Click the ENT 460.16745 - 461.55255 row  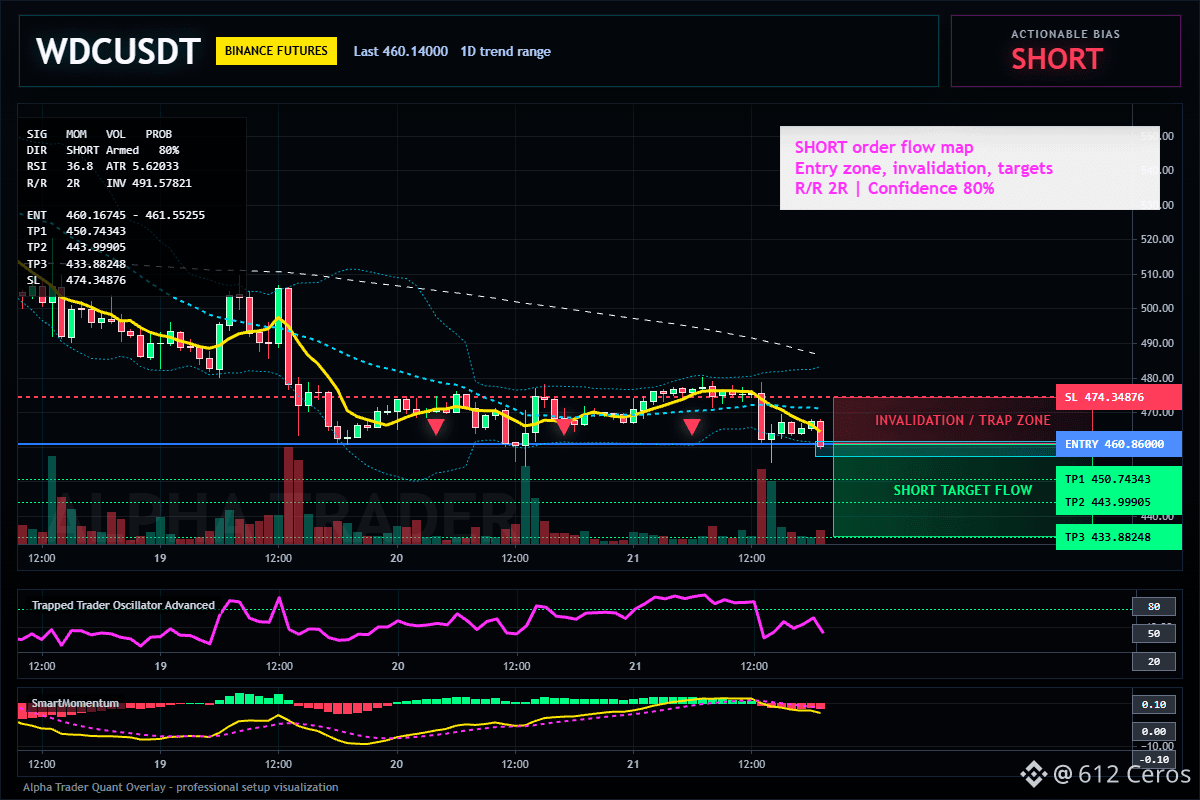point(116,215)
